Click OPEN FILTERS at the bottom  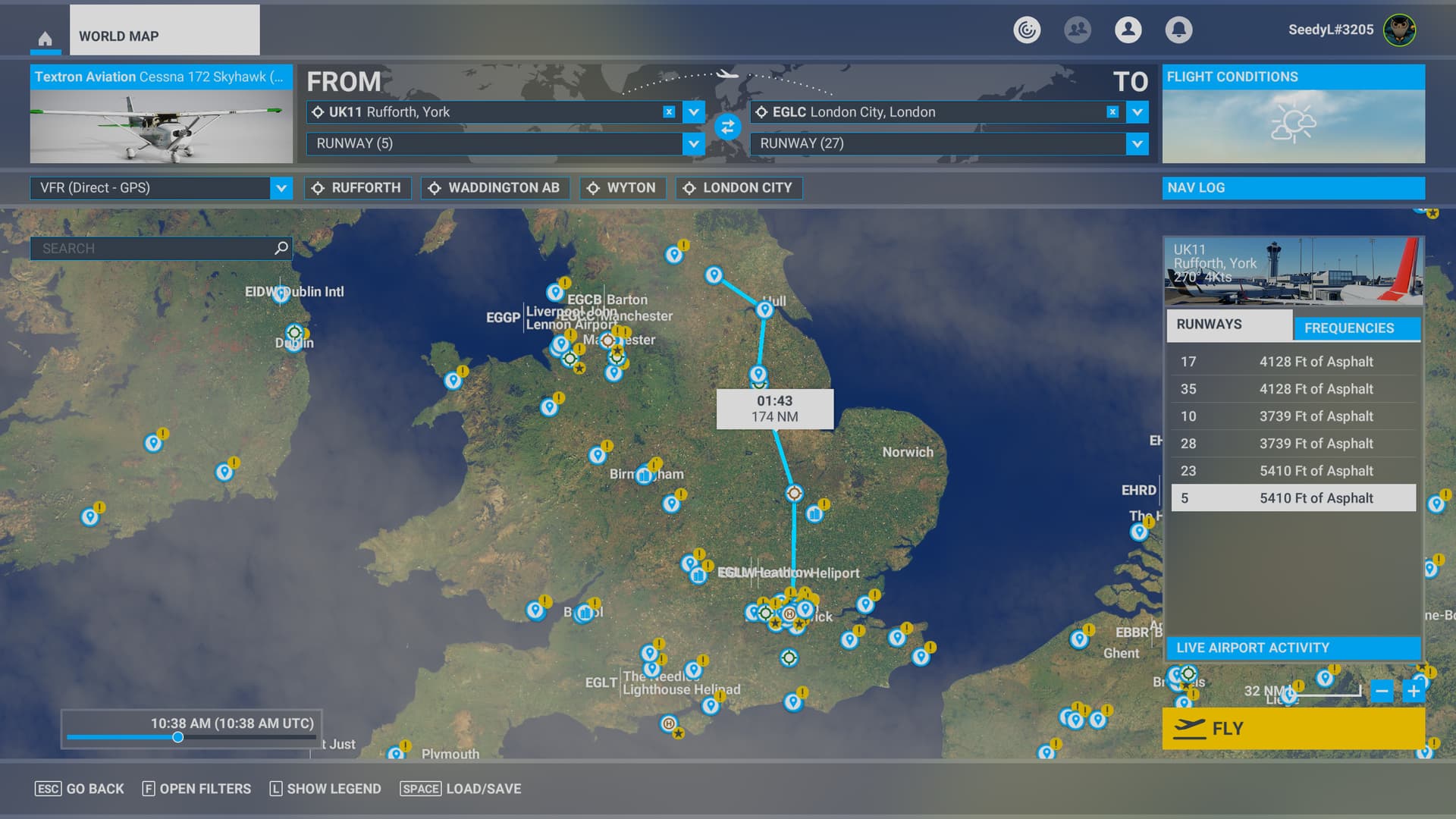pyautogui.click(x=196, y=789)
